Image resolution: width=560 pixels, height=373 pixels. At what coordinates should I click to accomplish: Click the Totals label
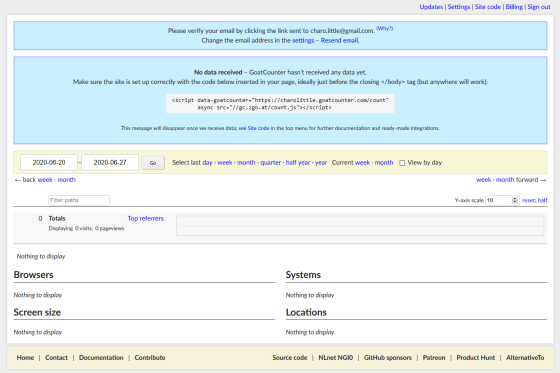57,218
